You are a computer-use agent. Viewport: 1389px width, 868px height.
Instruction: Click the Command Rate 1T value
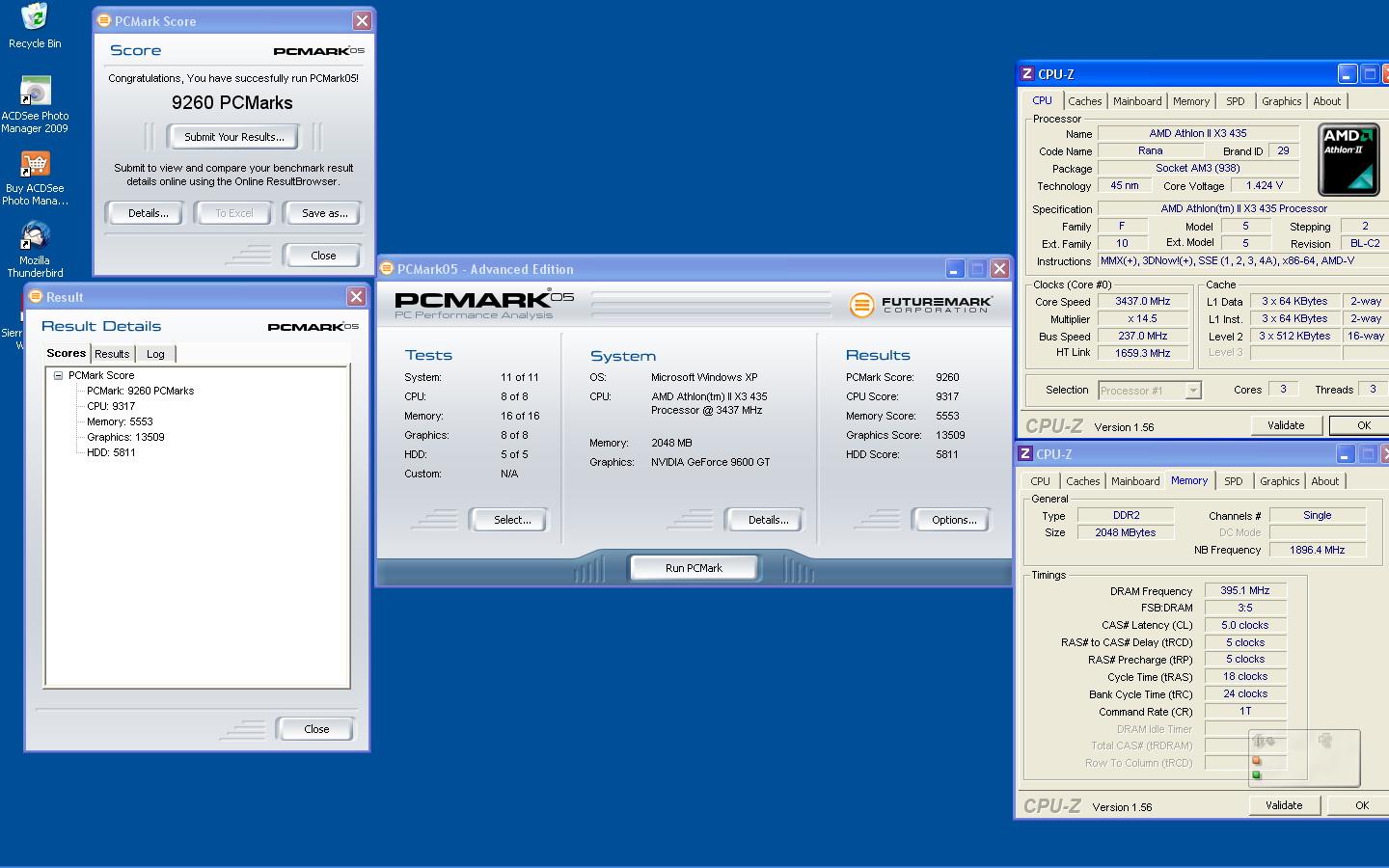click(1245, 711)
